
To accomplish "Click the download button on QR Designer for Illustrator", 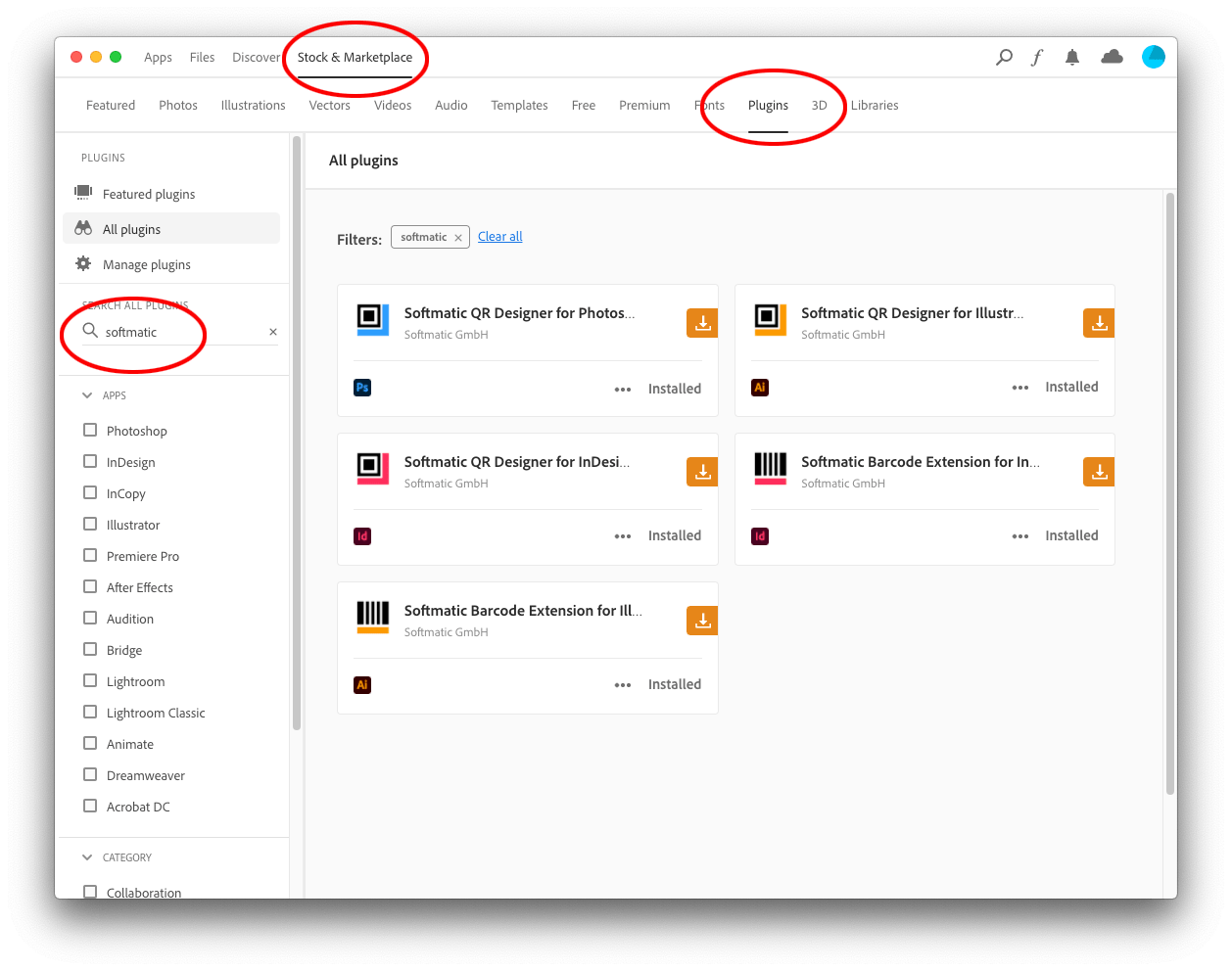I will tap(1099, 322).
